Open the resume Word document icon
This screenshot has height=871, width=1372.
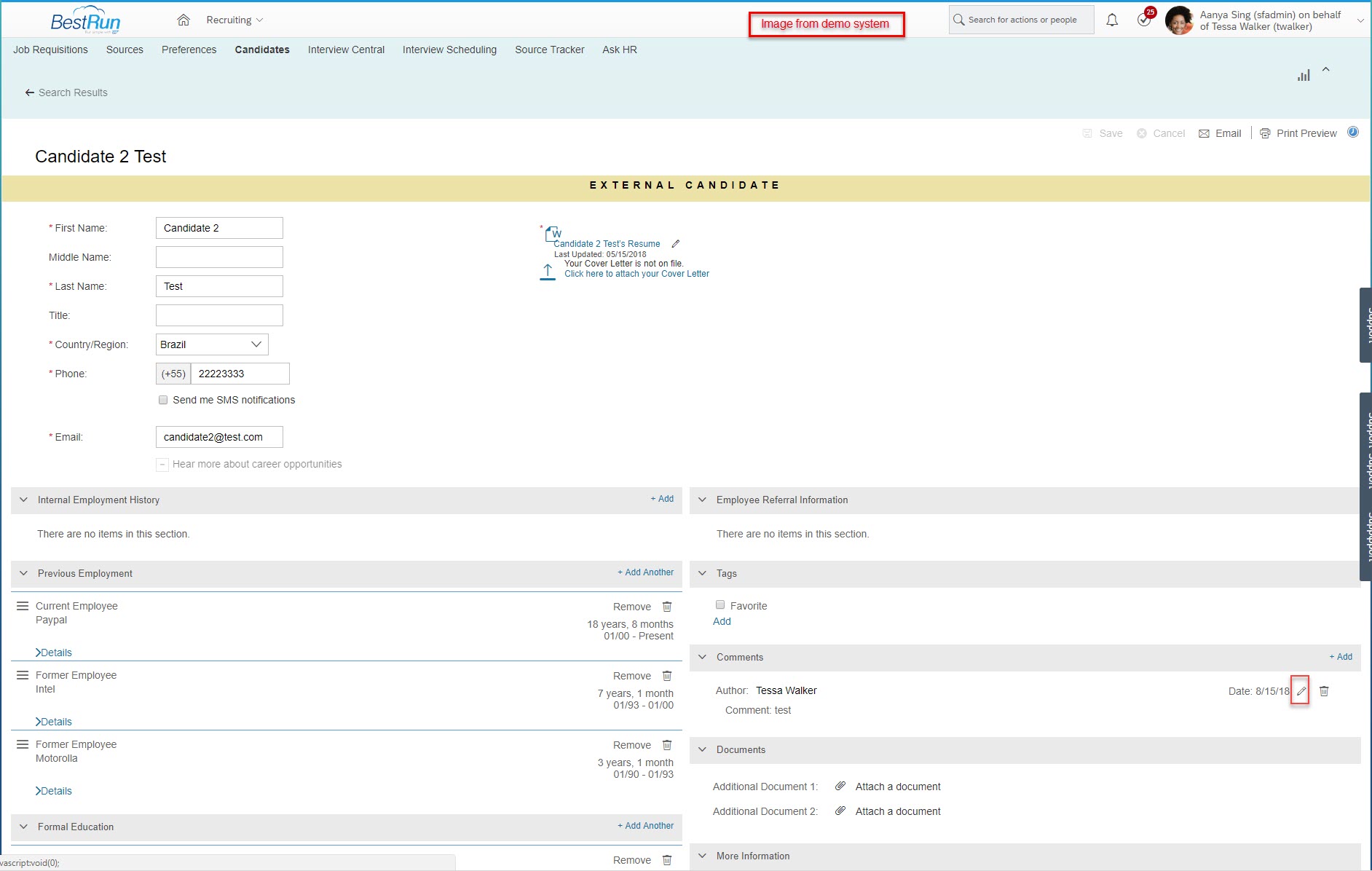click(x=553, y=232)
